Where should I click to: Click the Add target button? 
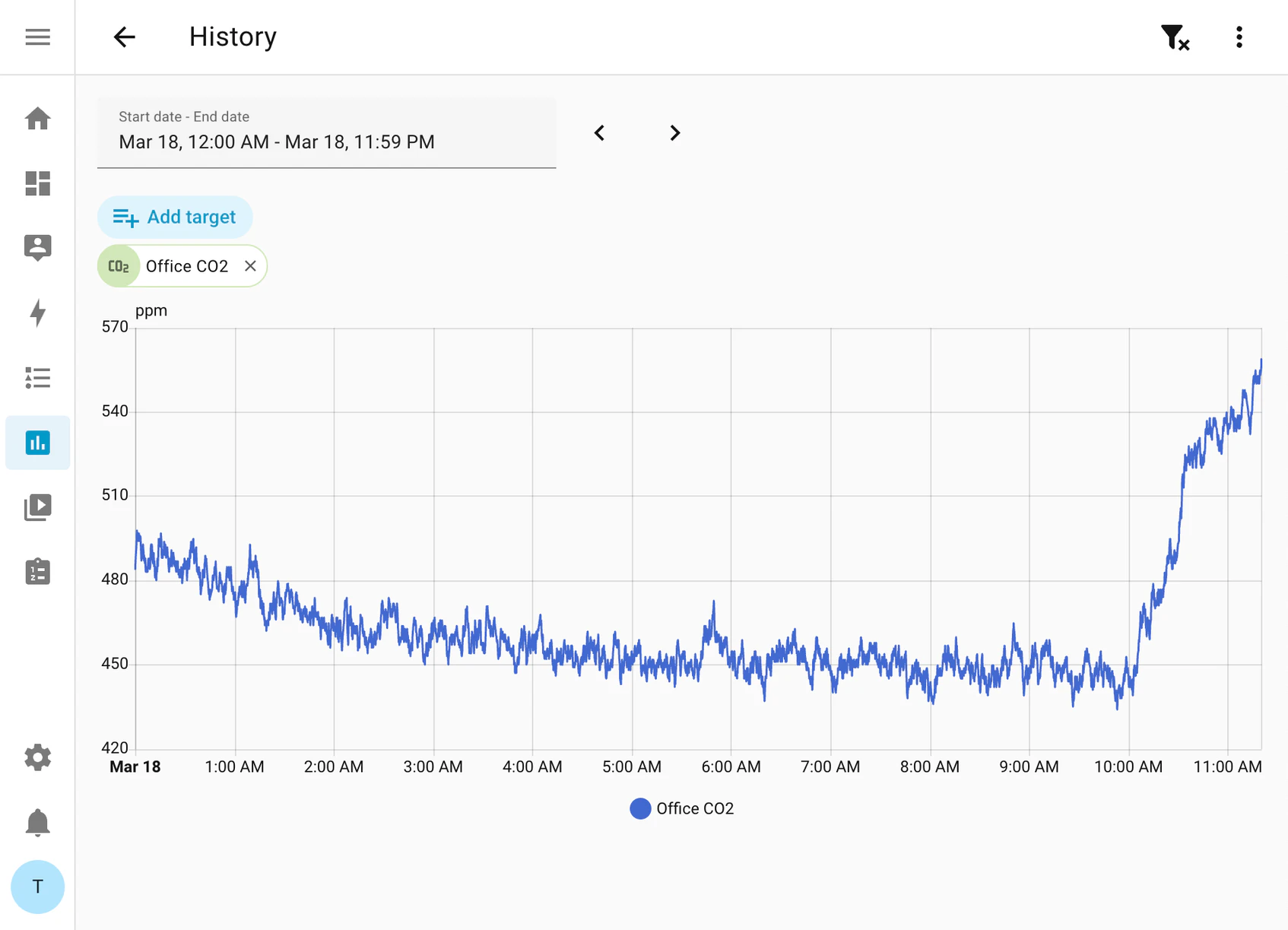point(175,217)
